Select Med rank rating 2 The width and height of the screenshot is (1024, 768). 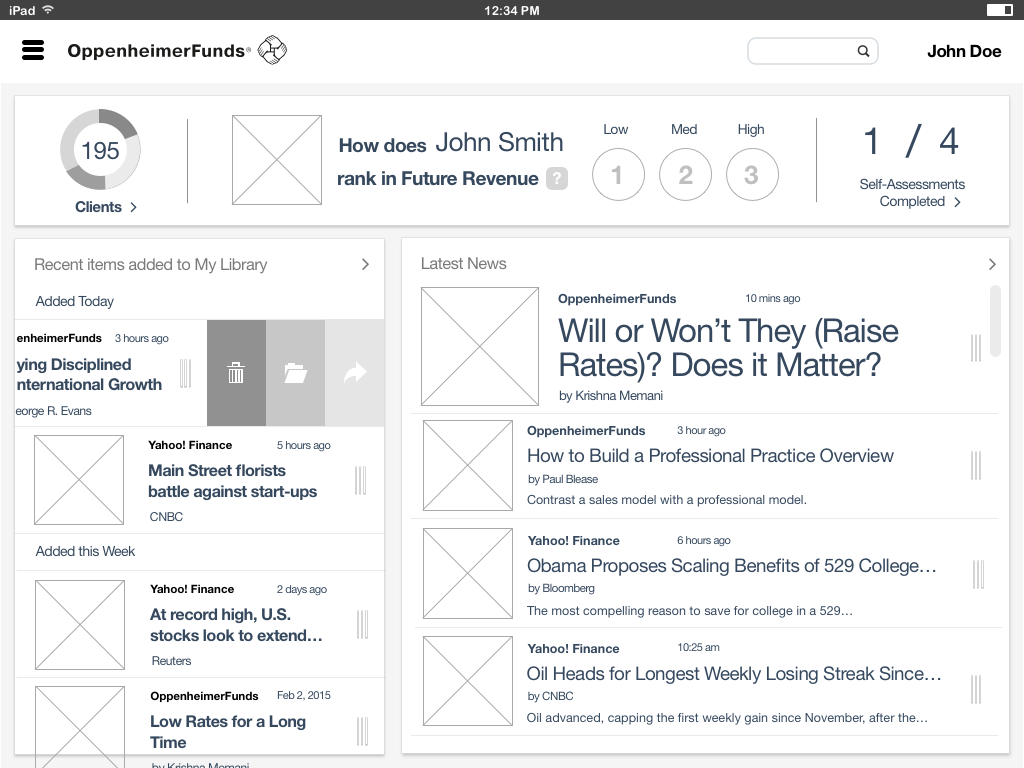coord(685,174)
